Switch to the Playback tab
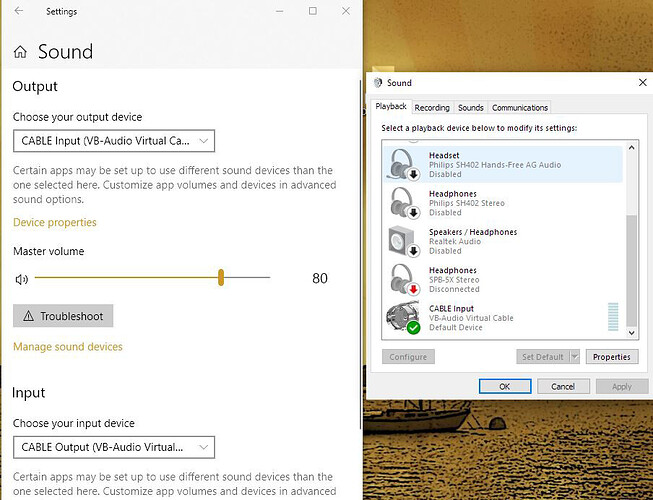Viewport: 653px width, 500px height. coord(391,107)
